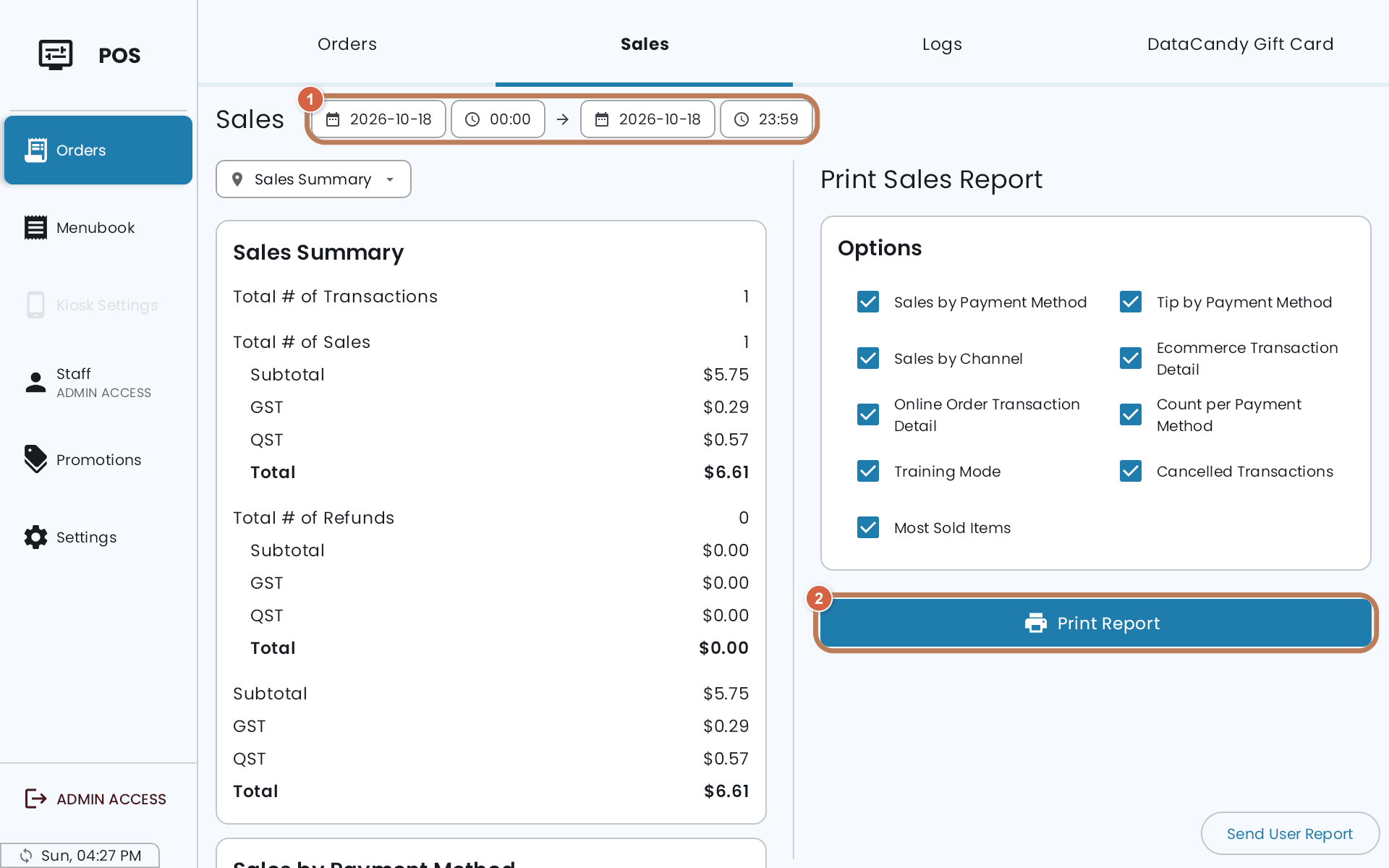The image size is (1389, 868).
Task: Click the start time 00:00 field
Action: 498,119
